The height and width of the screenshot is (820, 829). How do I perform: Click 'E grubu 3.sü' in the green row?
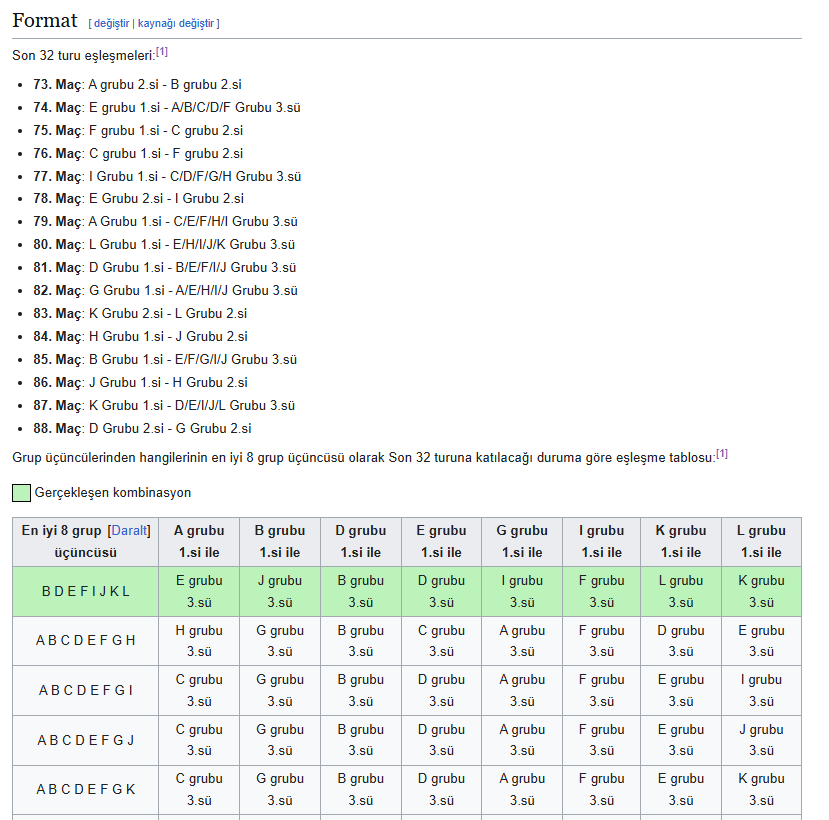click(x=199, y=592)
